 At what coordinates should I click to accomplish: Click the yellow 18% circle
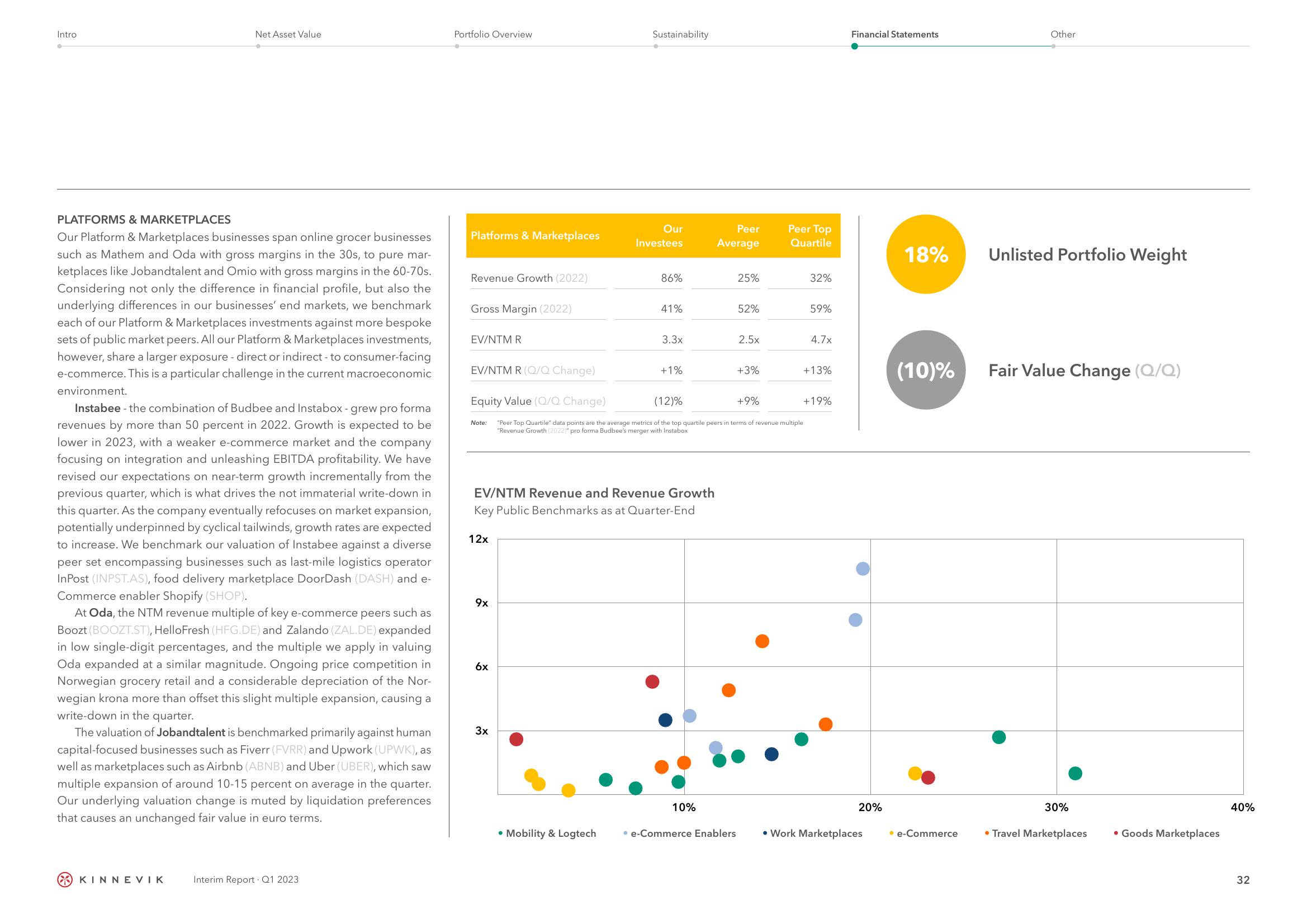(x=926, y=254)
